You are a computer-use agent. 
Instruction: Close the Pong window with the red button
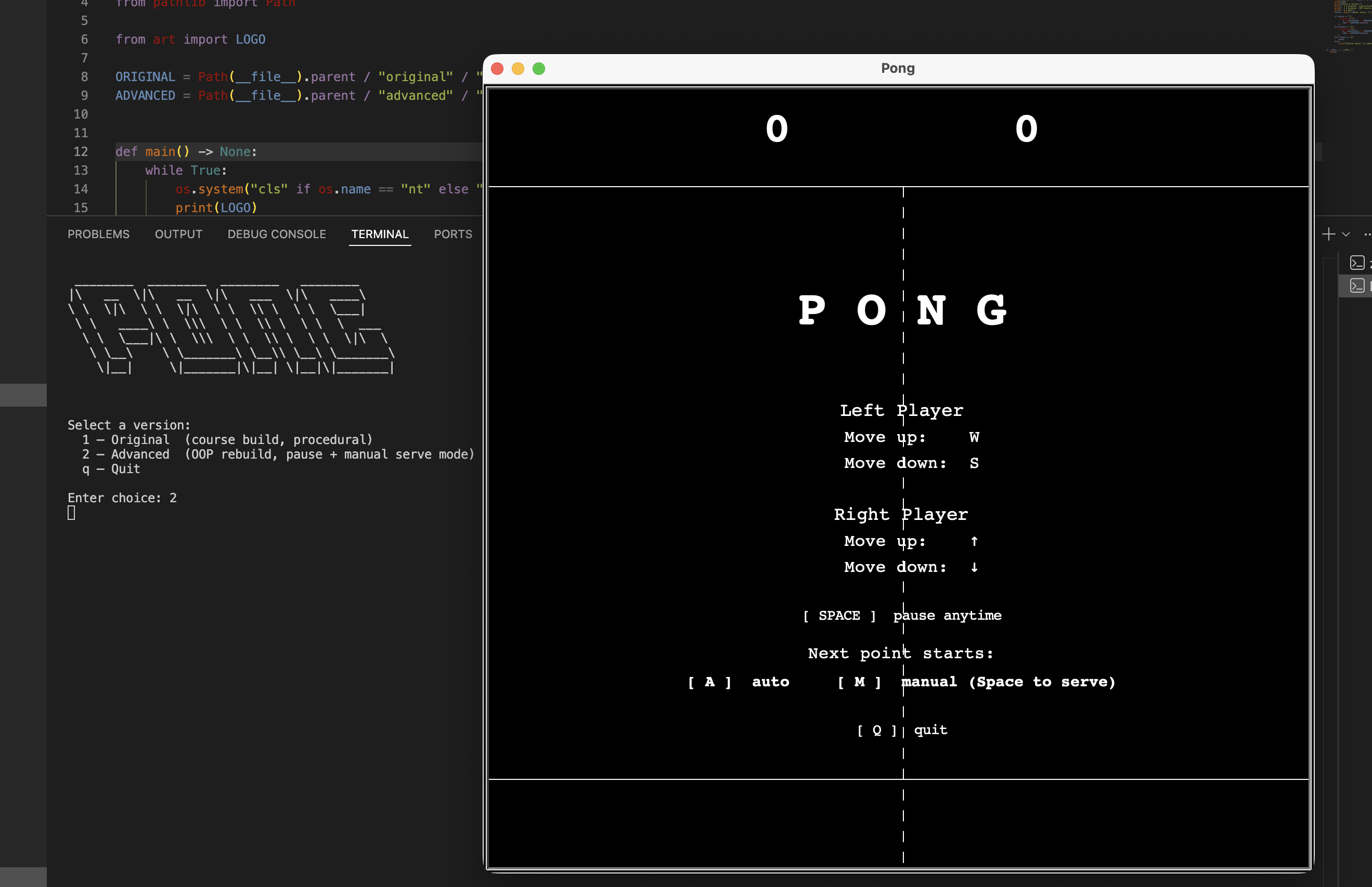(x=497, y=69)
